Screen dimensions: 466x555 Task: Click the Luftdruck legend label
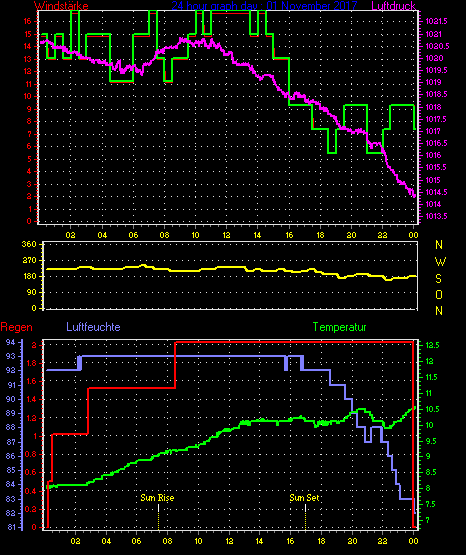tap(393, 6)
